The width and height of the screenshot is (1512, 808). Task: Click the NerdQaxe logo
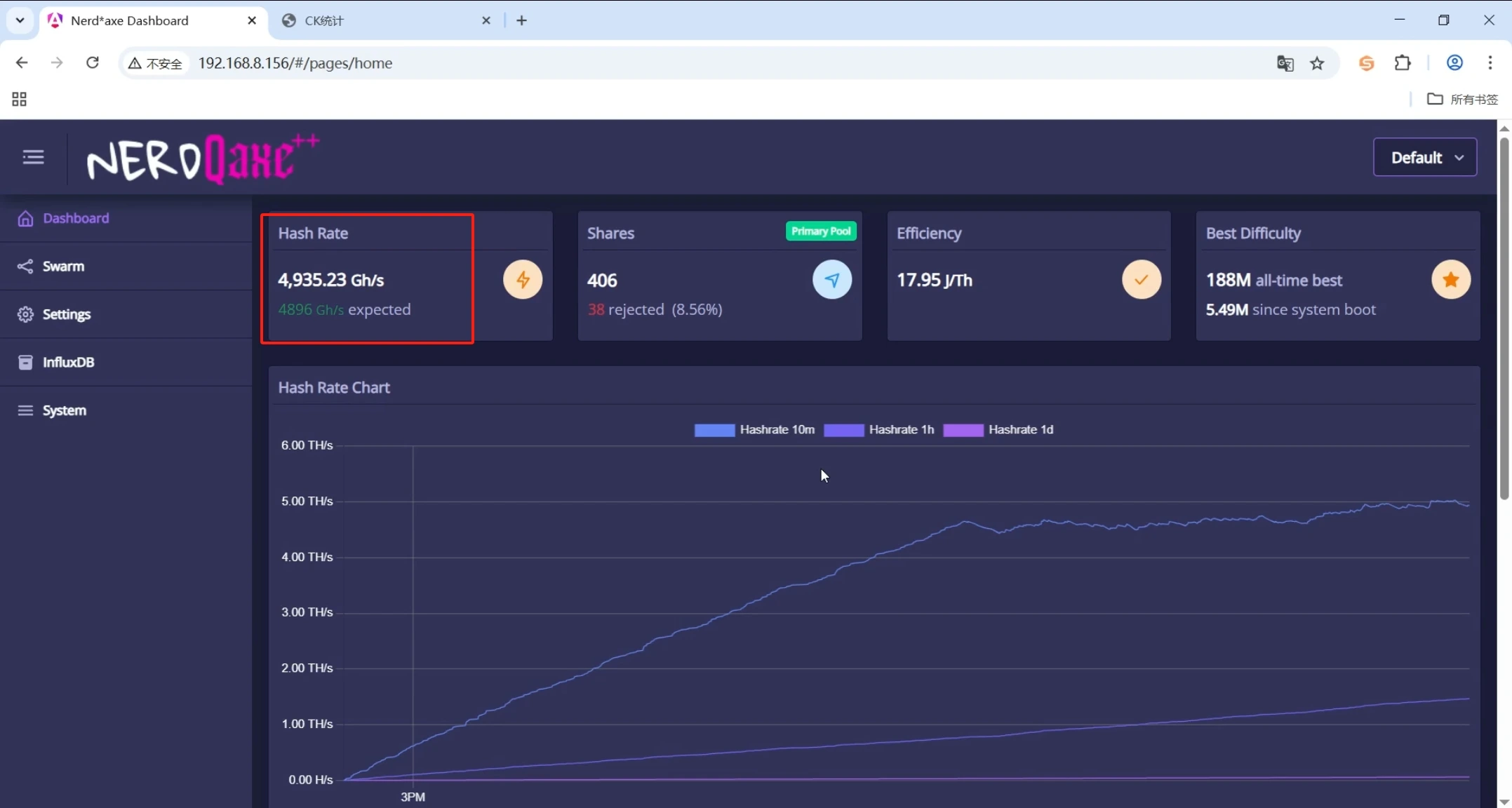(203, 156)
